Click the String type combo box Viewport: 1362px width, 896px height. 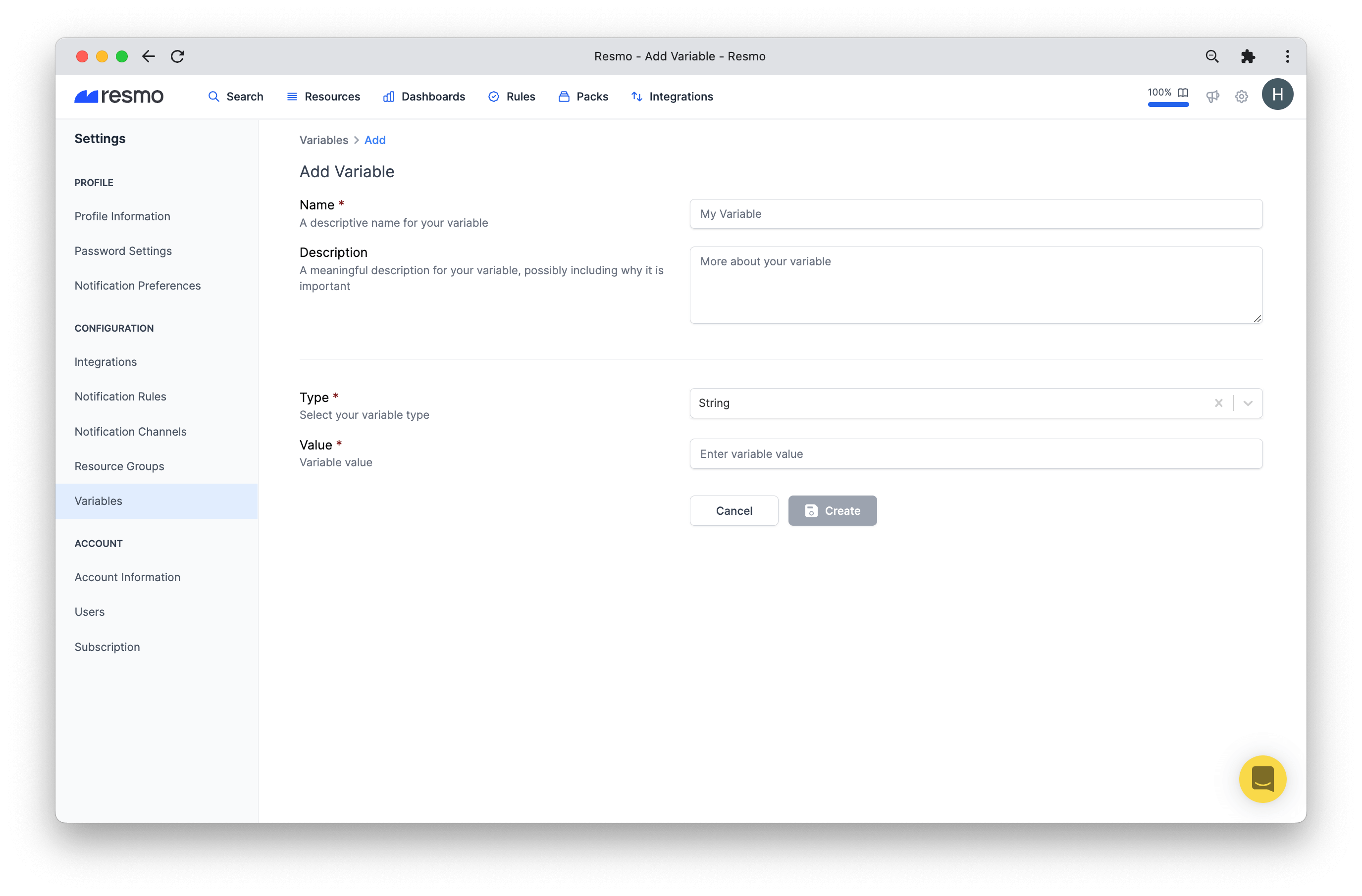(976, 403)
